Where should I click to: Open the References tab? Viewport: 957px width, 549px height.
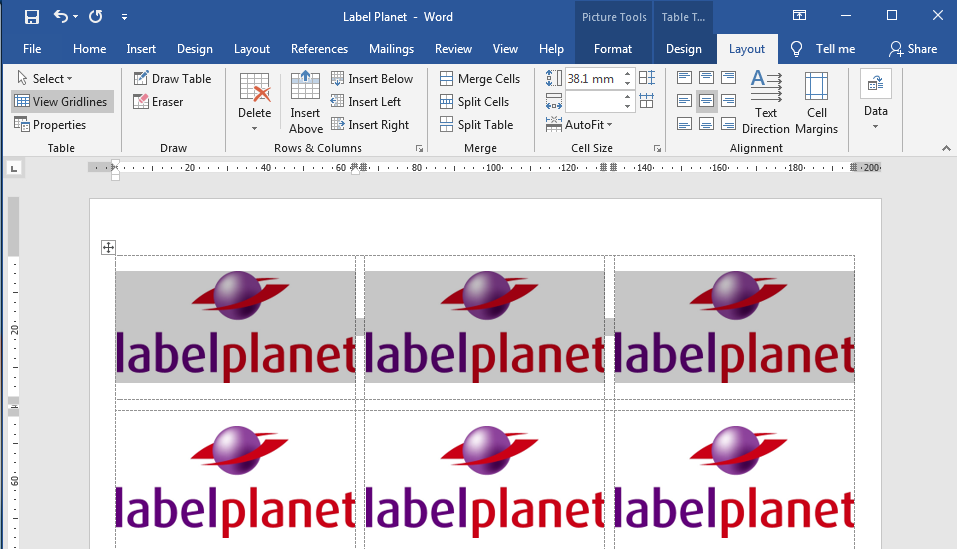point(319,49)
